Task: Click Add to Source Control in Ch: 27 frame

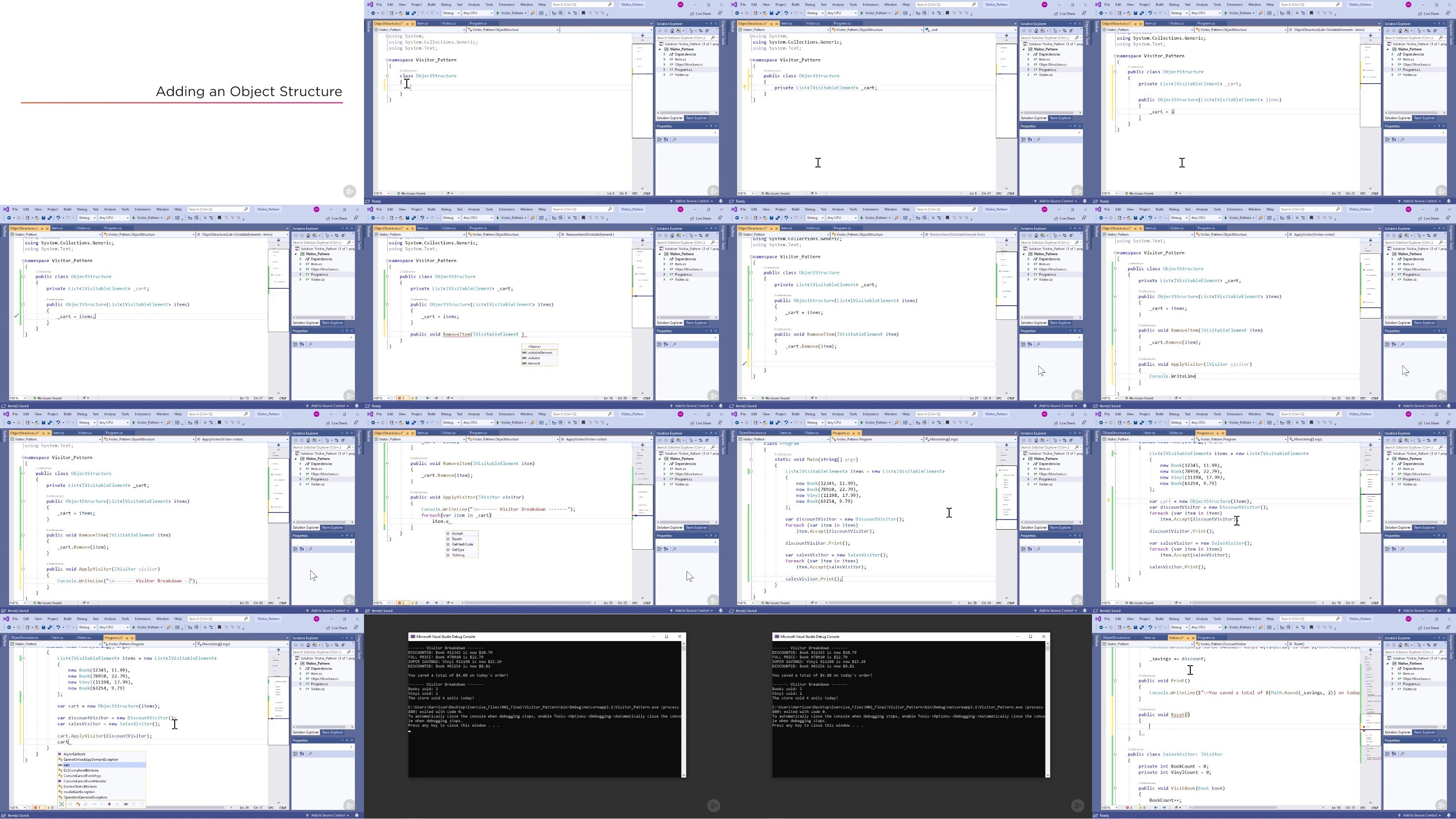Action: 328,406
